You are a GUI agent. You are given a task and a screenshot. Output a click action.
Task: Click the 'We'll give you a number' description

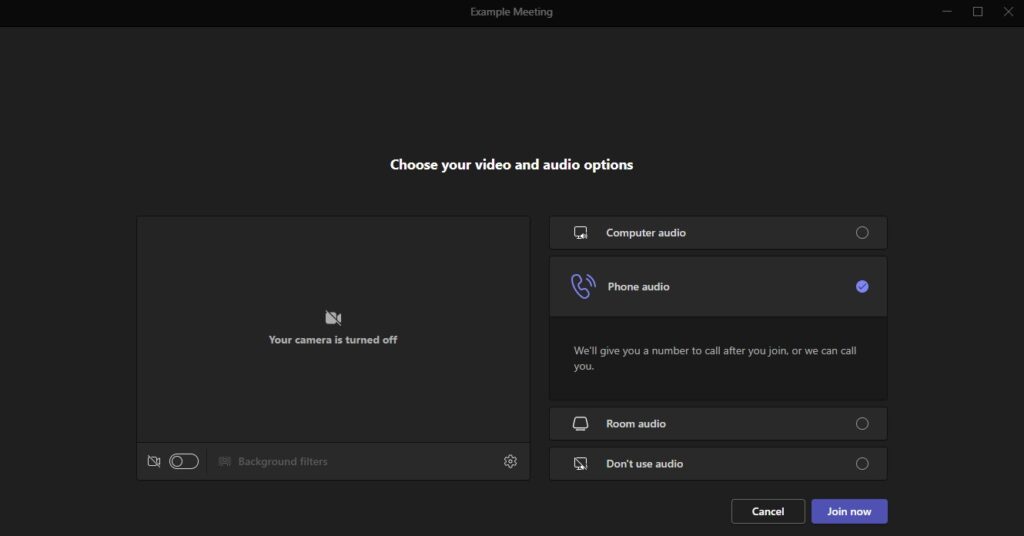click(x=715, y=358)
